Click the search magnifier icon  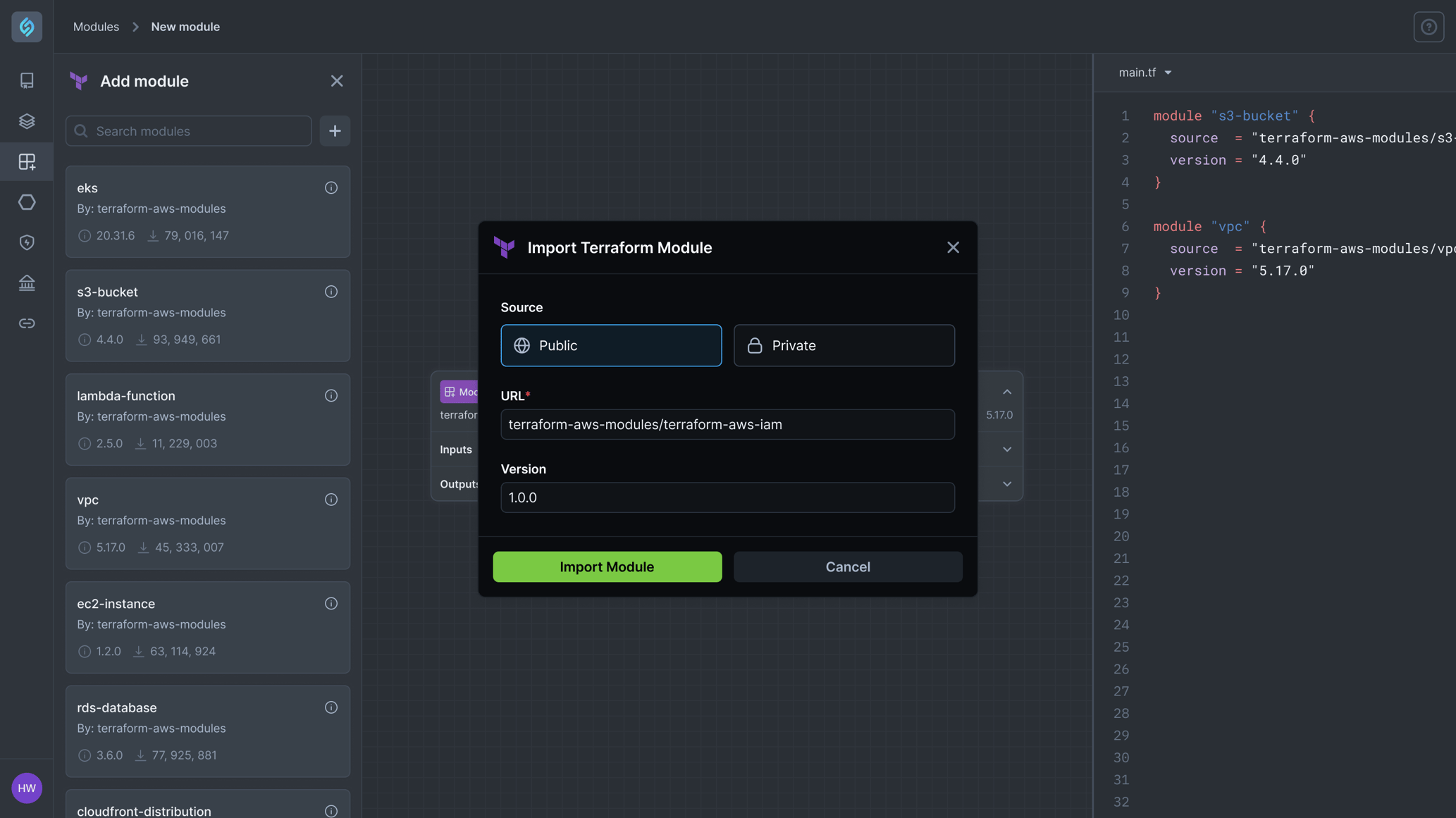[81, 131]
